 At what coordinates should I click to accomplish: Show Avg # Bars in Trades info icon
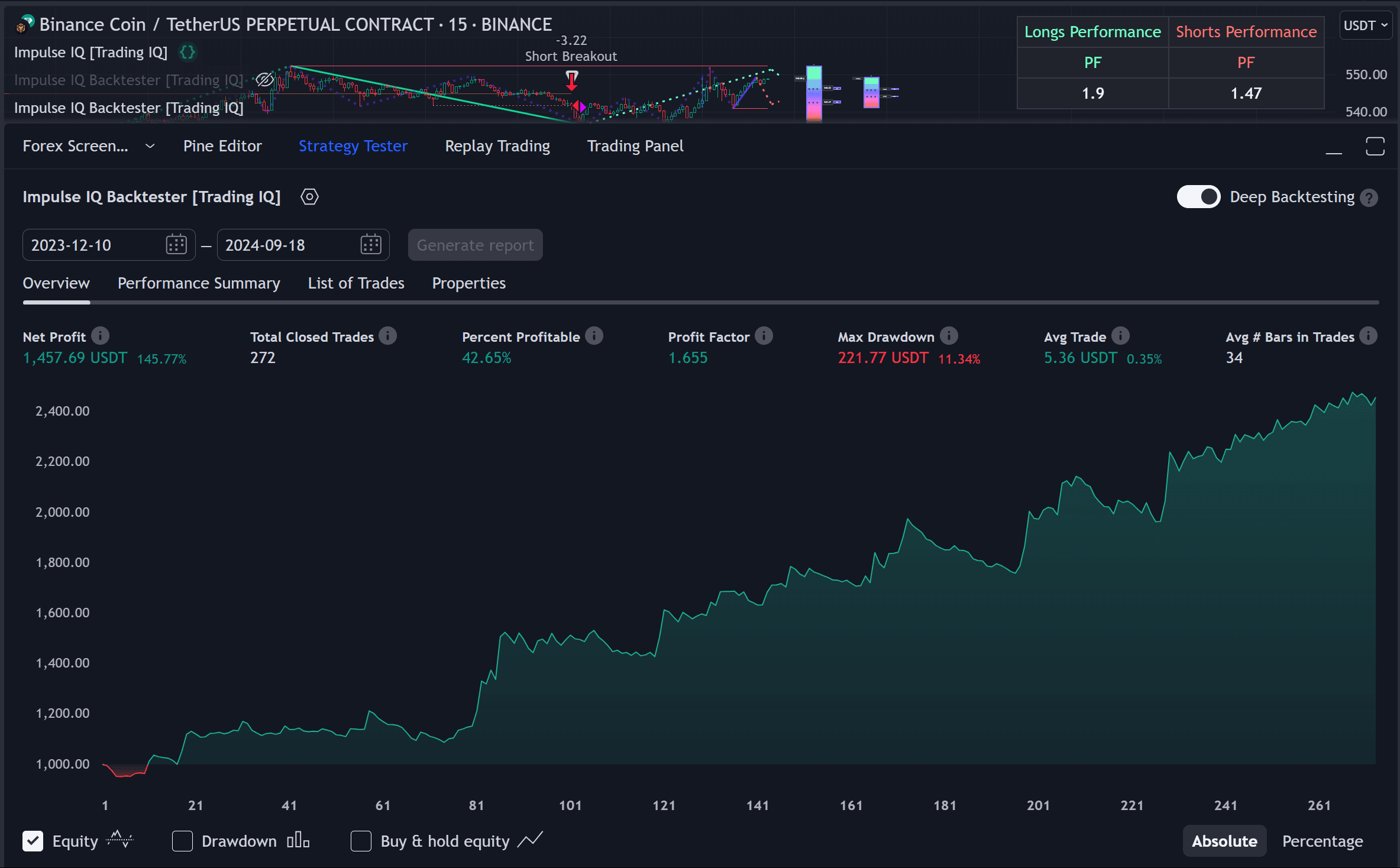coord(1368,336)
